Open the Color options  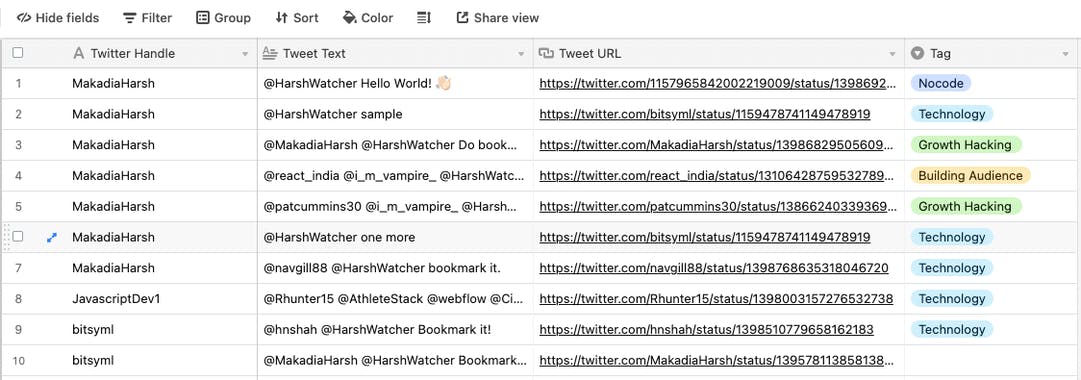coord(367,18)
